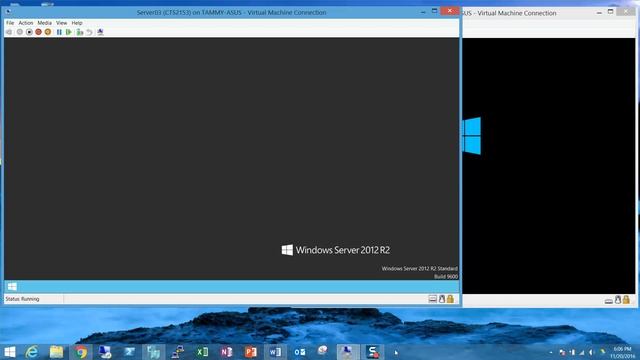Image resolution: width=640 pixels, height=360 pixels.
Task: Open the network signal tray icon
Action: pos(582,352)
